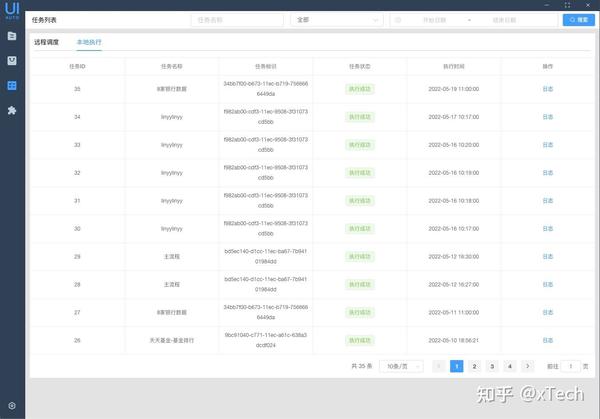This screenshot has height=419, width=600.
Task: Click the current page 1 button
Action: pyautogui.click(x=457, y=366)
